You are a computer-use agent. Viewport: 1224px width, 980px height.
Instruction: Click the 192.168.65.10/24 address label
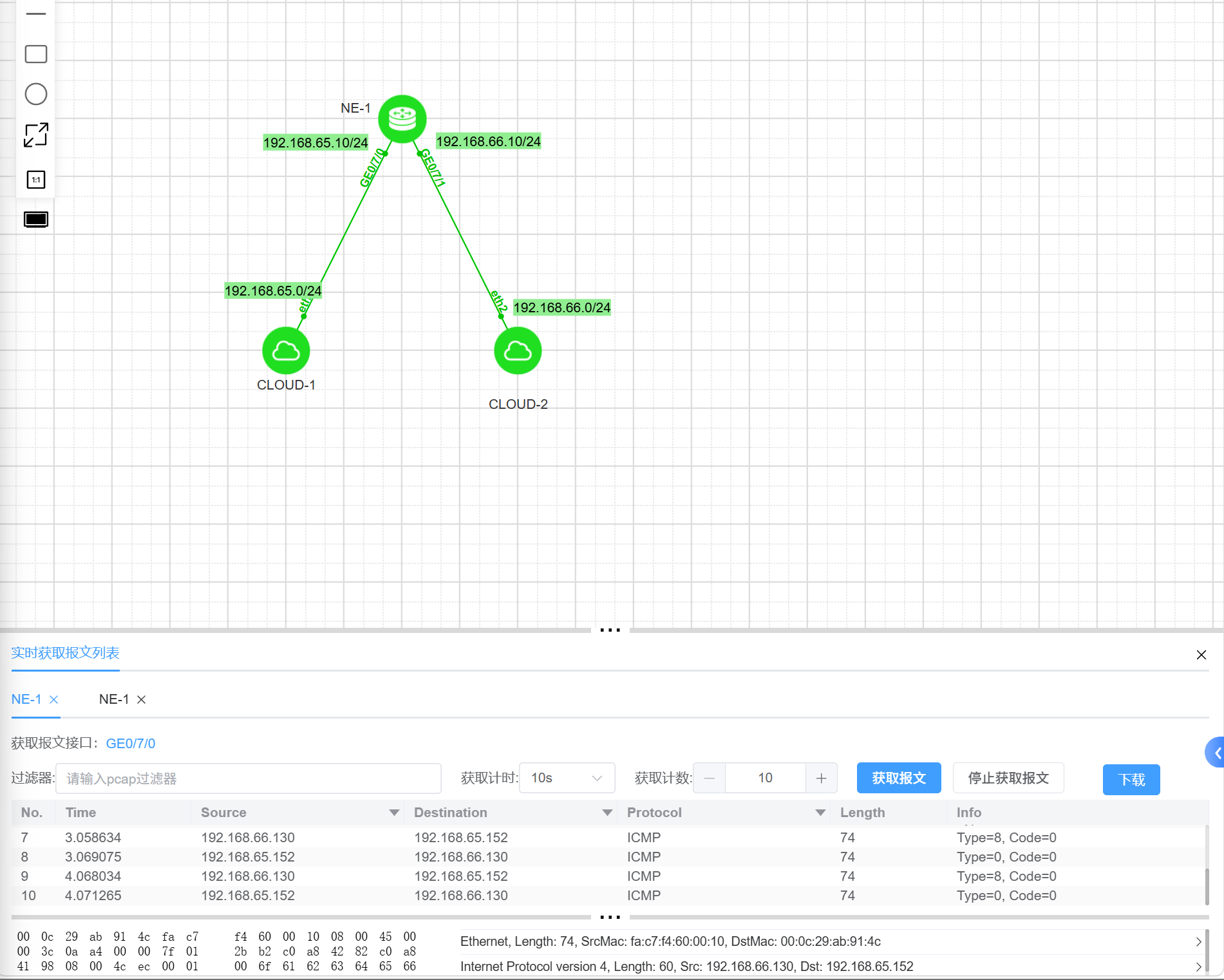[x=315, y=142]
